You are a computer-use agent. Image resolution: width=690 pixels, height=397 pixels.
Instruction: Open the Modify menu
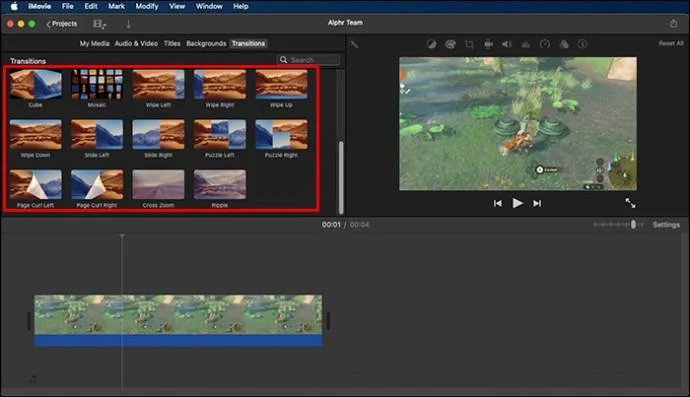pos(147,6)
